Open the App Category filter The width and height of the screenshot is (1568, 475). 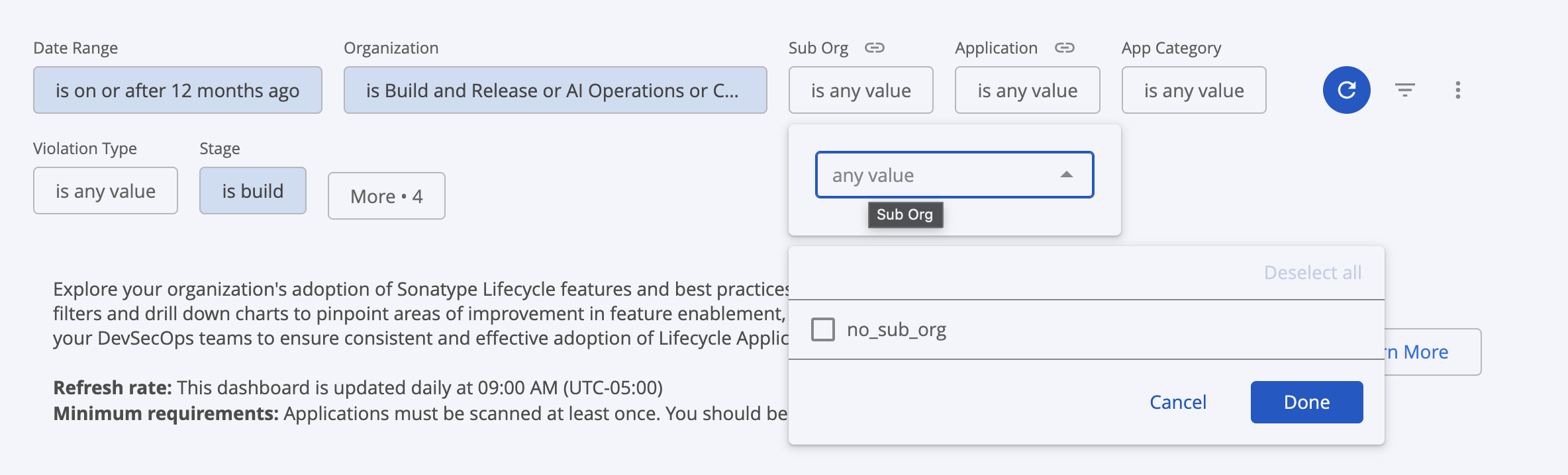coord(1194,90)
